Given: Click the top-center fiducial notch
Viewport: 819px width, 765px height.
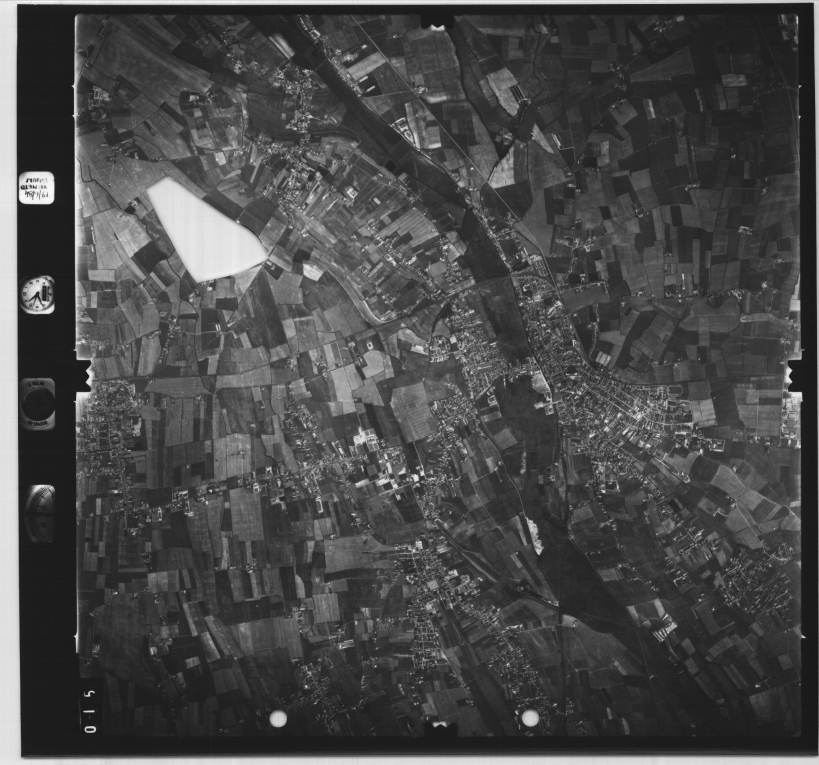Looking at the screenshot, I should click(x=437, y=20).
